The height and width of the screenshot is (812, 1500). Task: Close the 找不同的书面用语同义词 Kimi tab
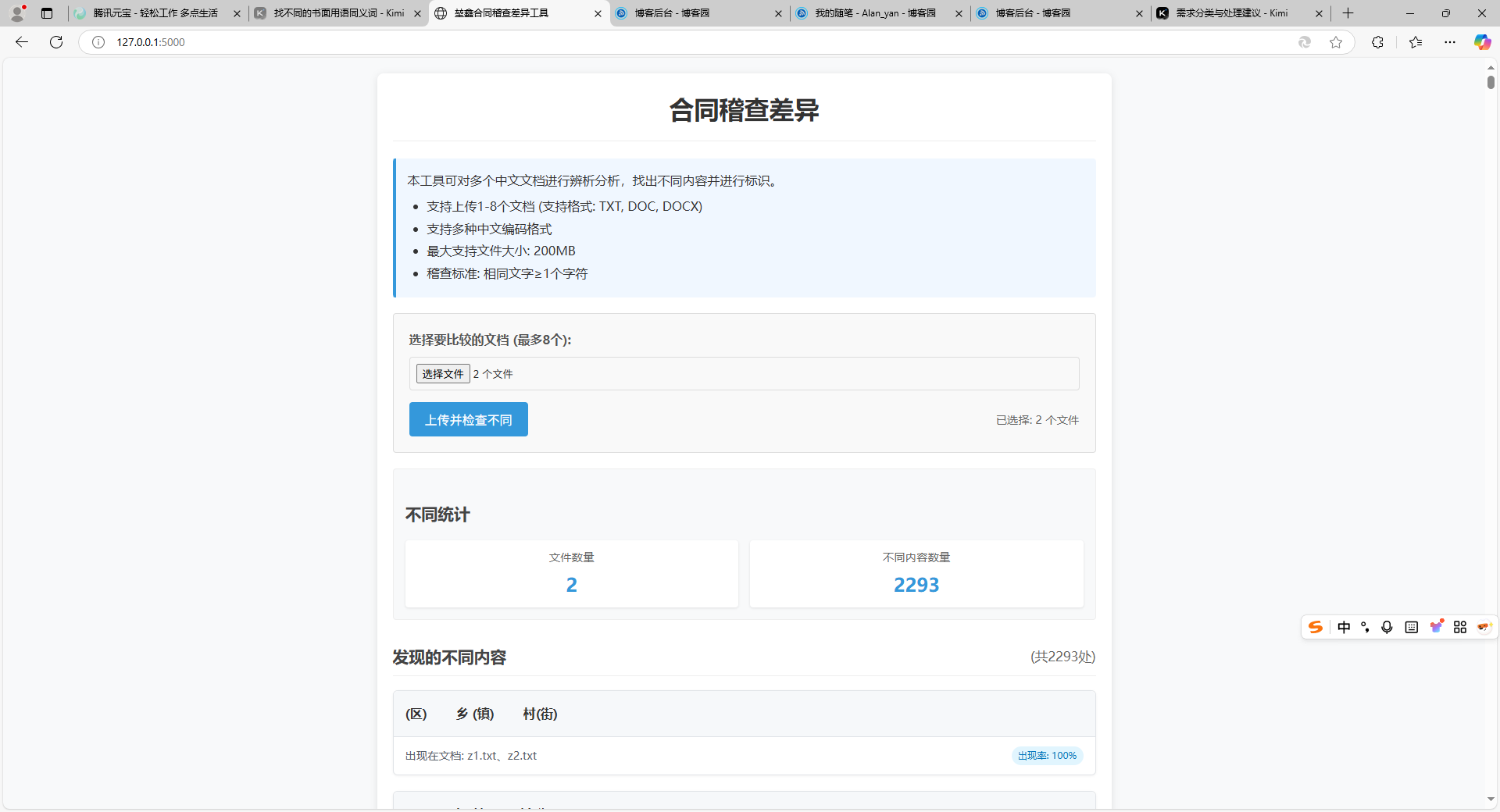417,13
